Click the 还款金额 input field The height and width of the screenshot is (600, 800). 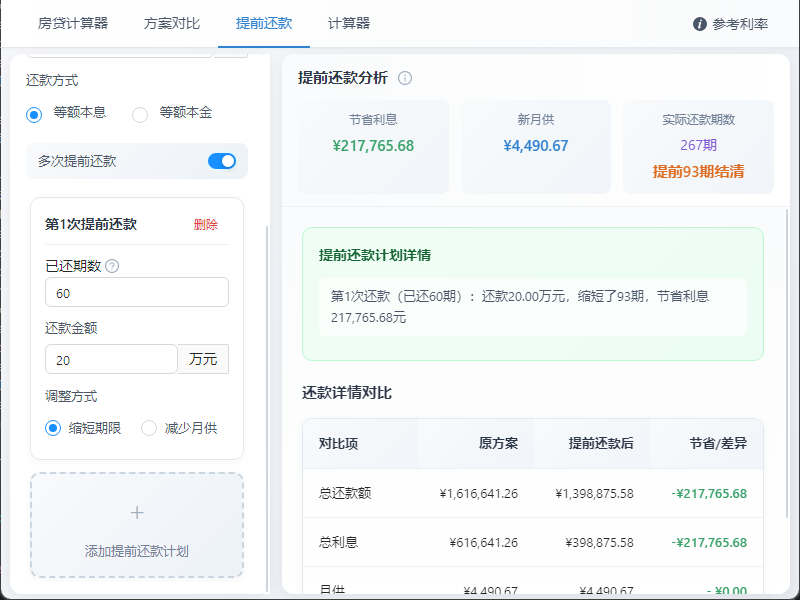(x=111, y=360)
